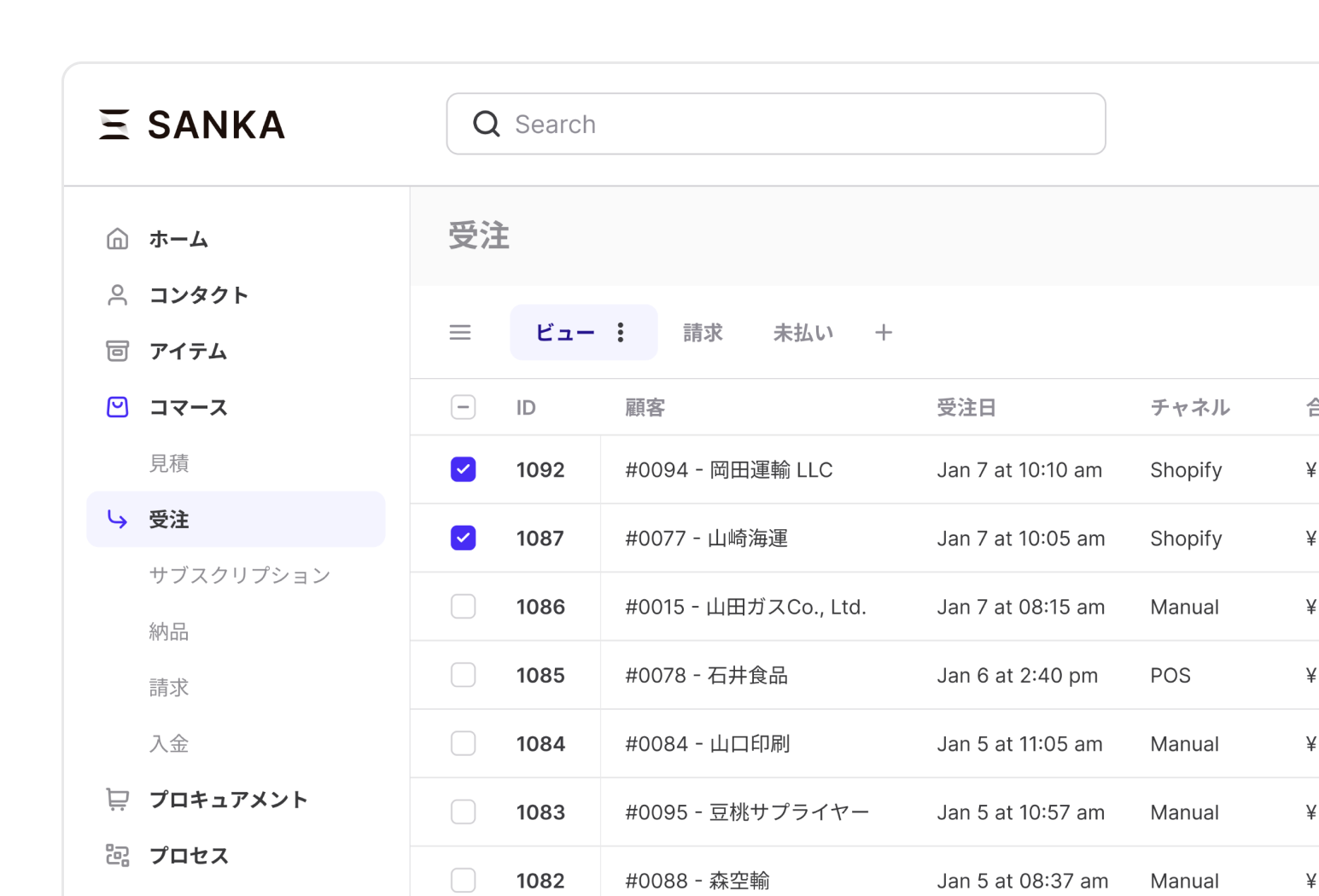The width and height of the screenshot is (1319, 896).
Task: Click the Commerce shopping bag icon
Action: tap(117, 407)
